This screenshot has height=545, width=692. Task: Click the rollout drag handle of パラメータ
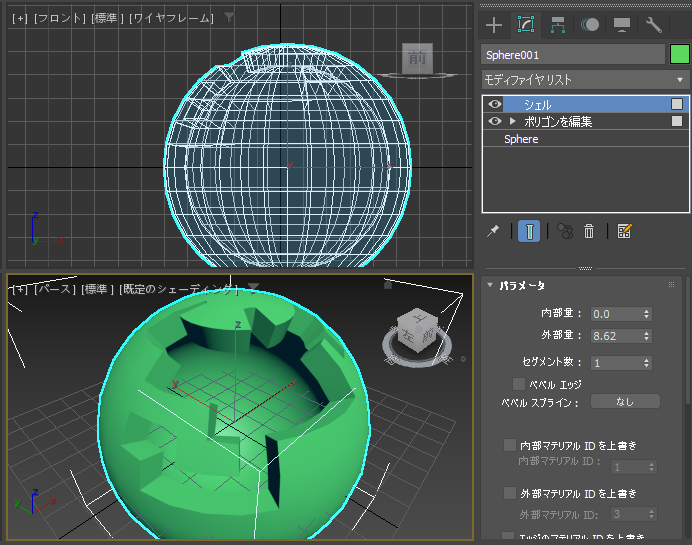pyautogui.click(x=671, y=285)
